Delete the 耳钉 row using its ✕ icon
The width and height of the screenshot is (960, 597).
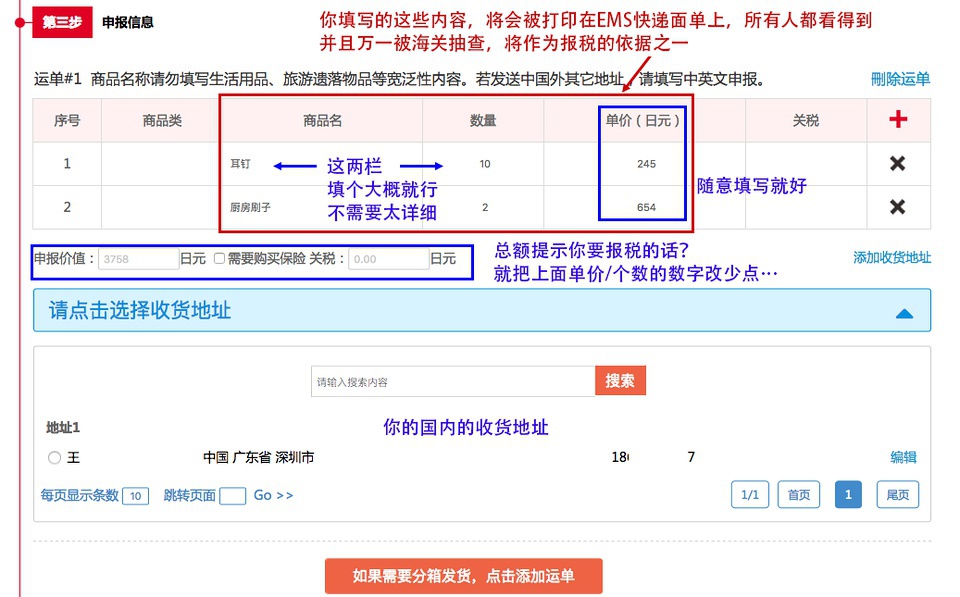click(898, 163)
